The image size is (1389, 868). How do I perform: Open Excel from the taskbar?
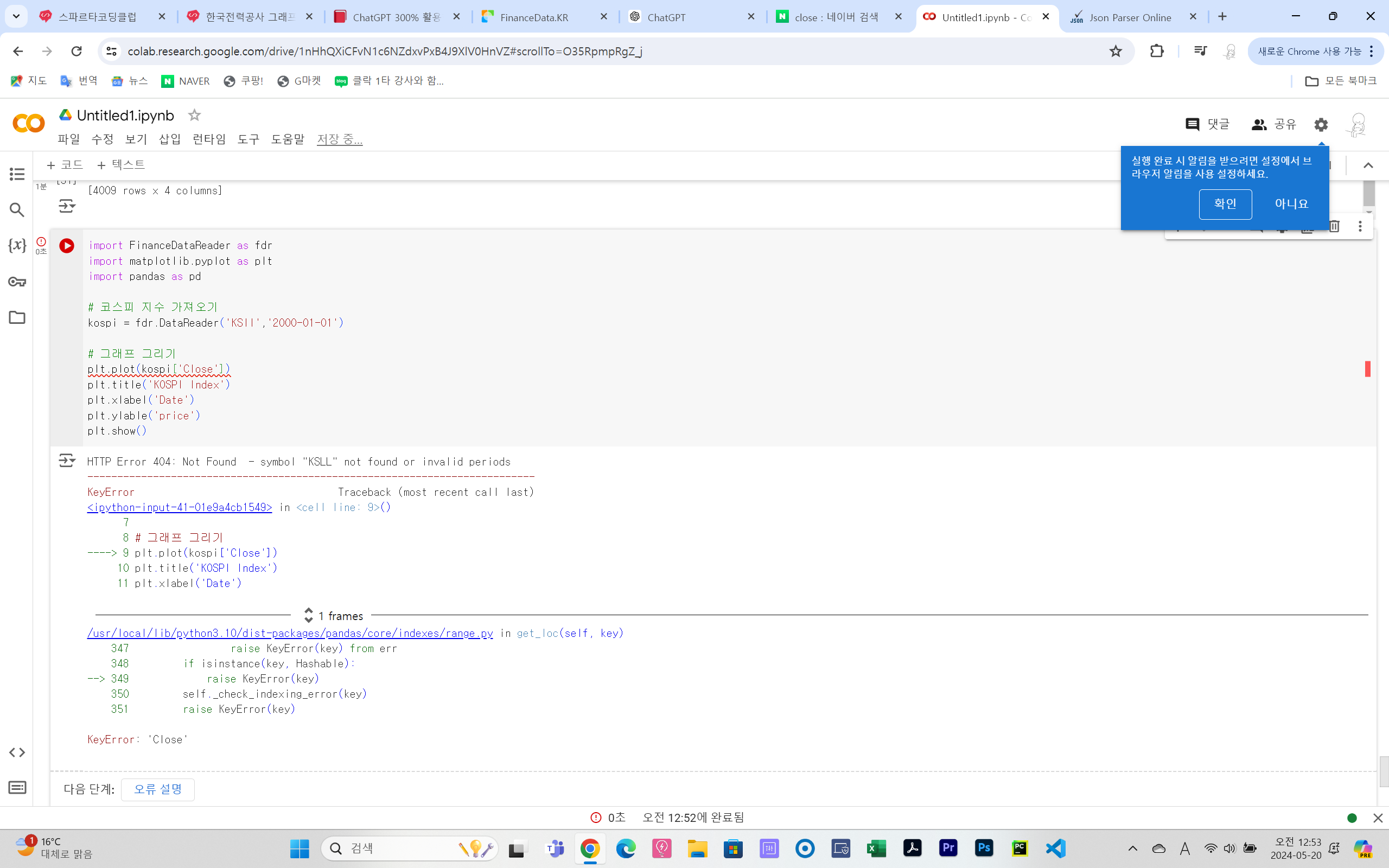[x=876, y=848]
